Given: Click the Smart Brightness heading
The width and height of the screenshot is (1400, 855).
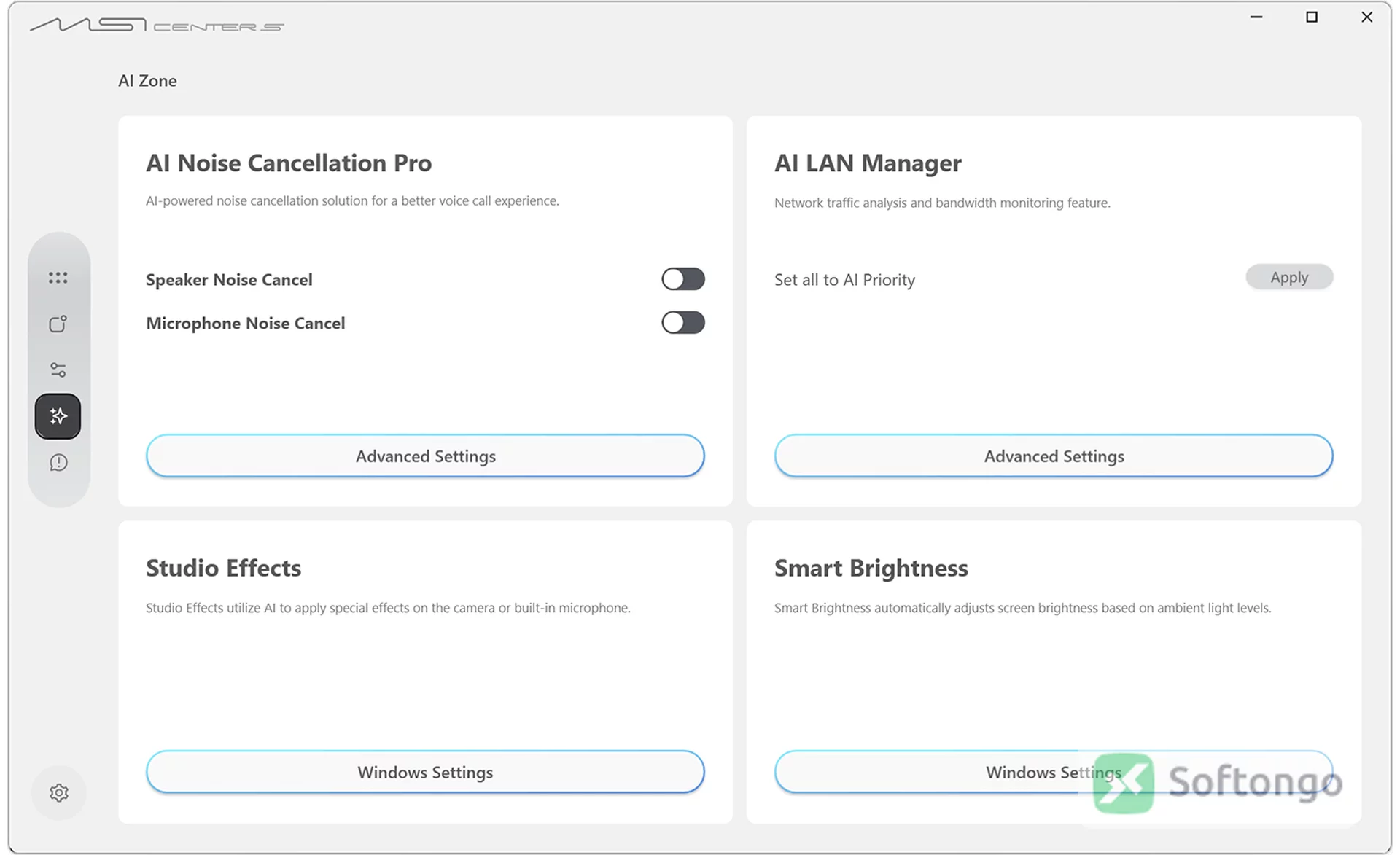Looking at the screenshot, I should (871, 568).
